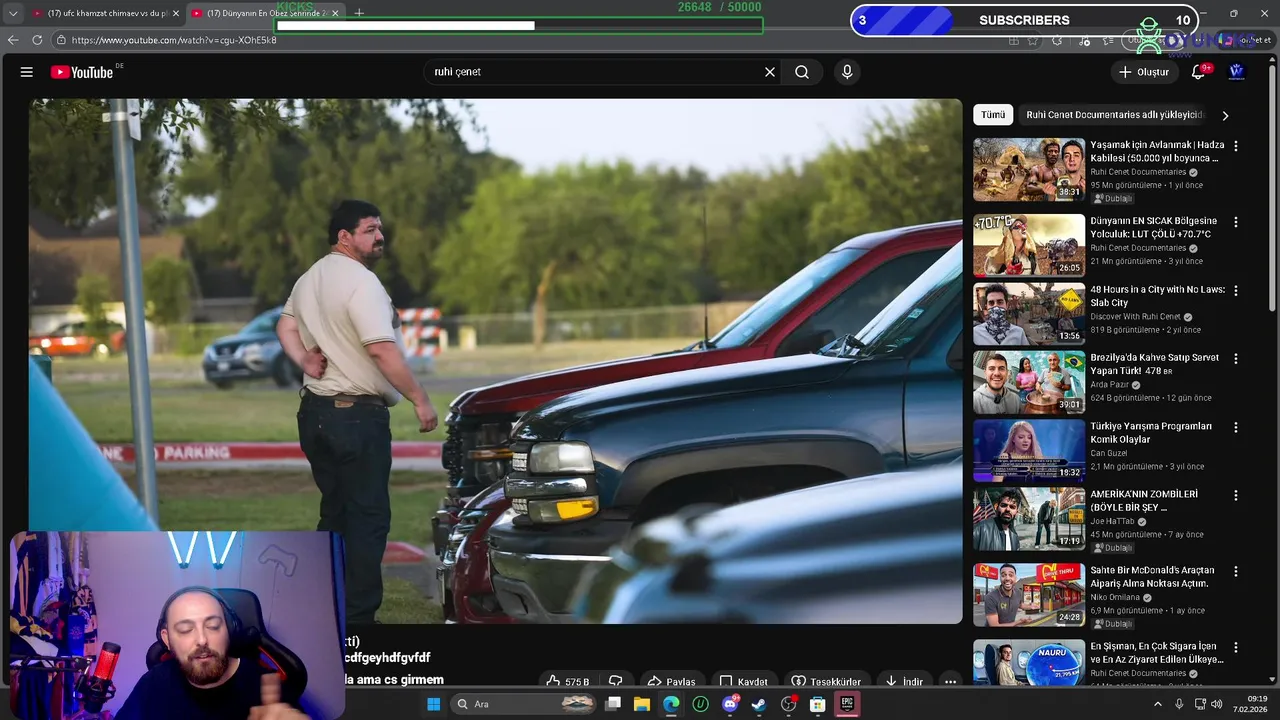1280x720 pixels.
Task: Open options for AMERİKA'NIN ZOMBİLERİ video
Action: tap(1236, 495)
